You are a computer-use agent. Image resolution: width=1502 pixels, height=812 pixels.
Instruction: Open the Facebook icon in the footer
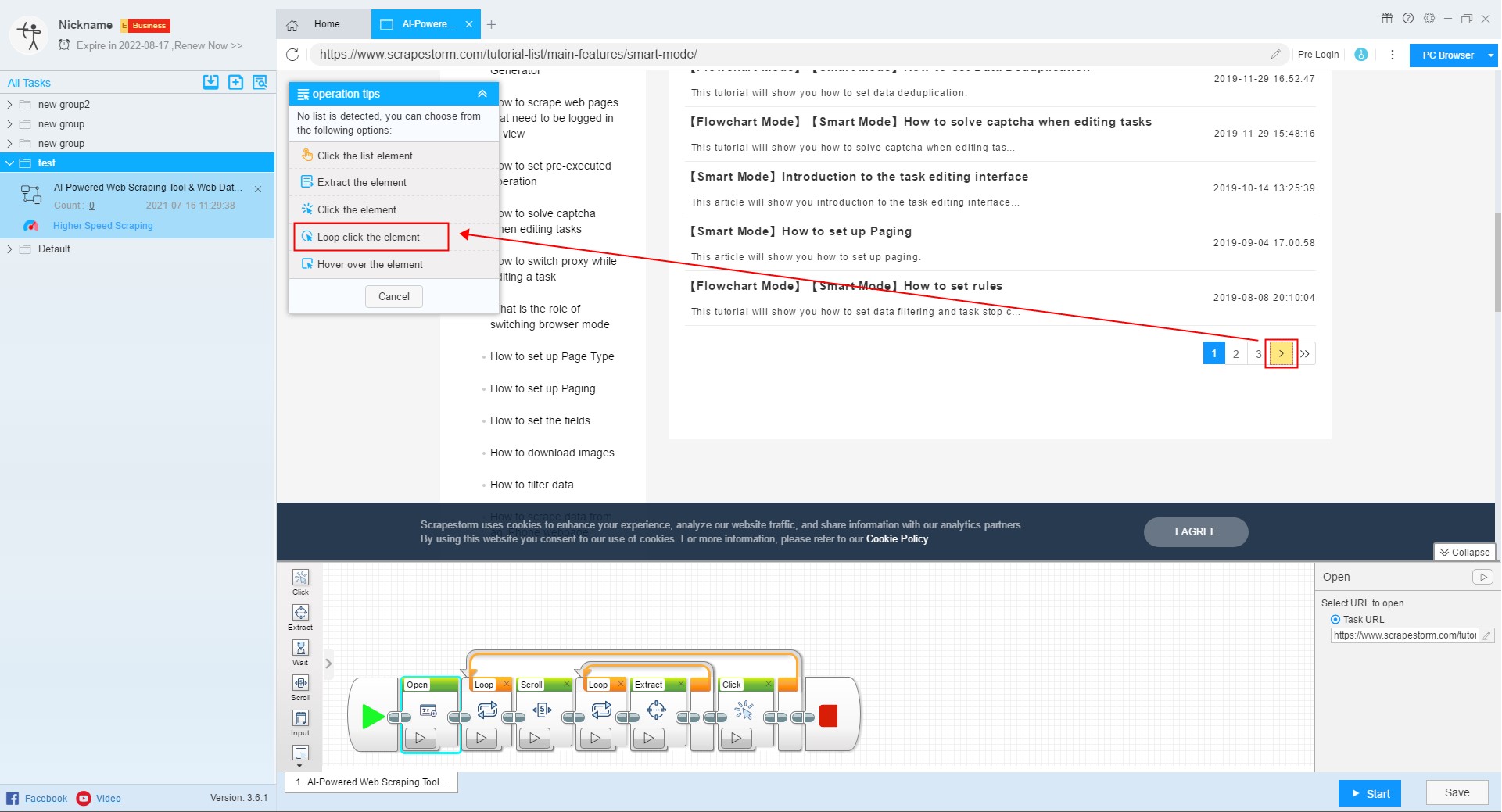click(x=13, y=798)
